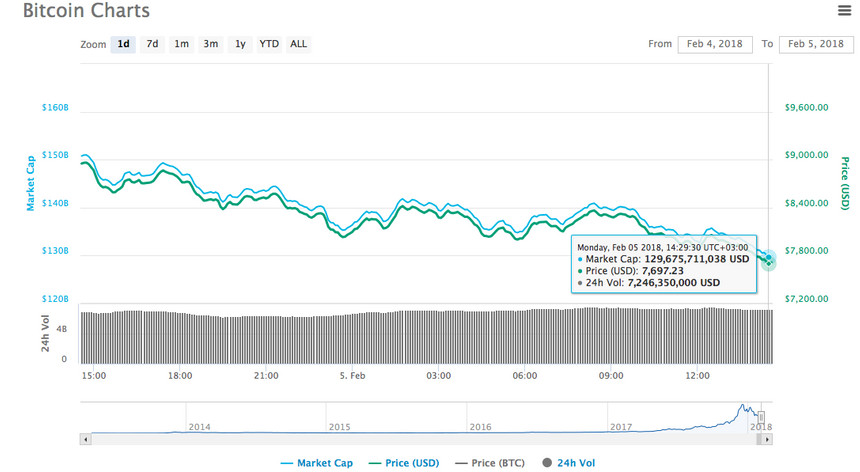Select the 7d zoom range
This screenshot has height=472, width=860.
[x=152, y=44]
